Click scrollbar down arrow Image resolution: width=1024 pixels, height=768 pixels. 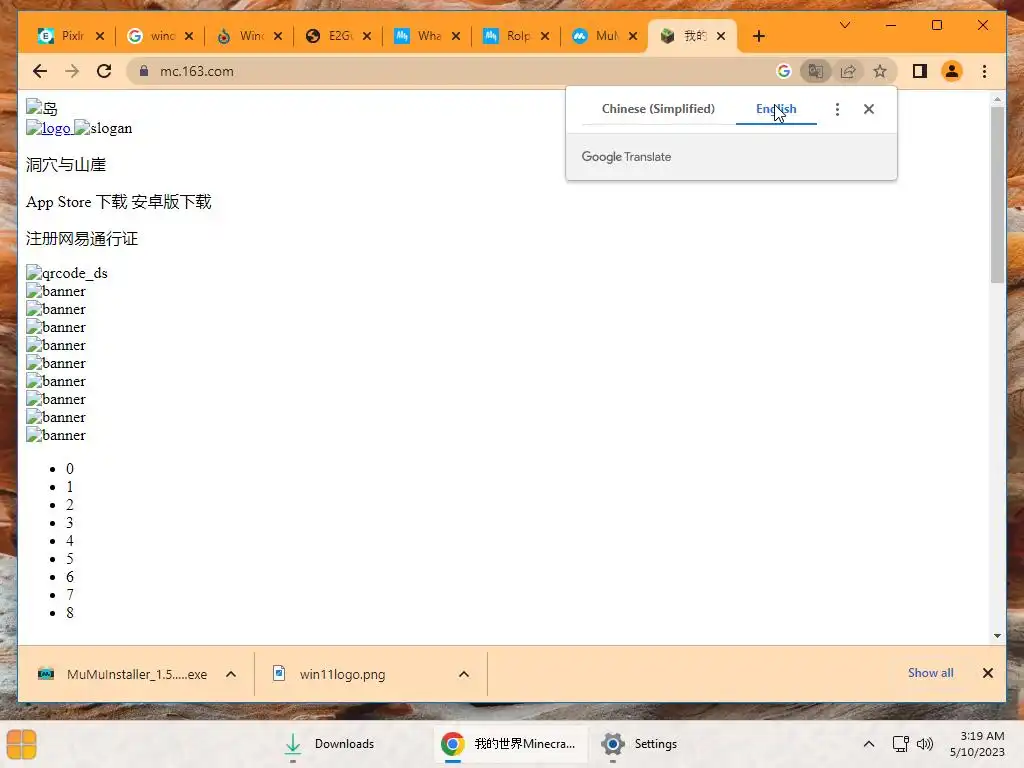pyautogui.click(x=997, y=635)
